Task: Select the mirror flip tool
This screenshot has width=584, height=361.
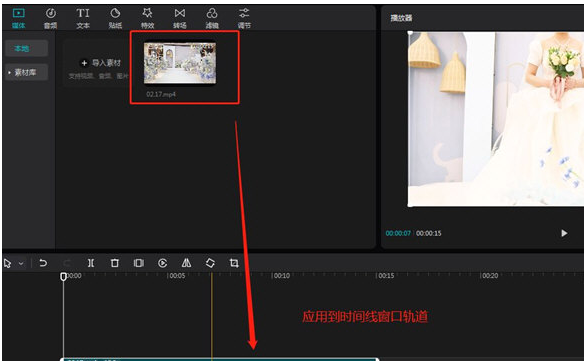Action: [x=186, y=263]
